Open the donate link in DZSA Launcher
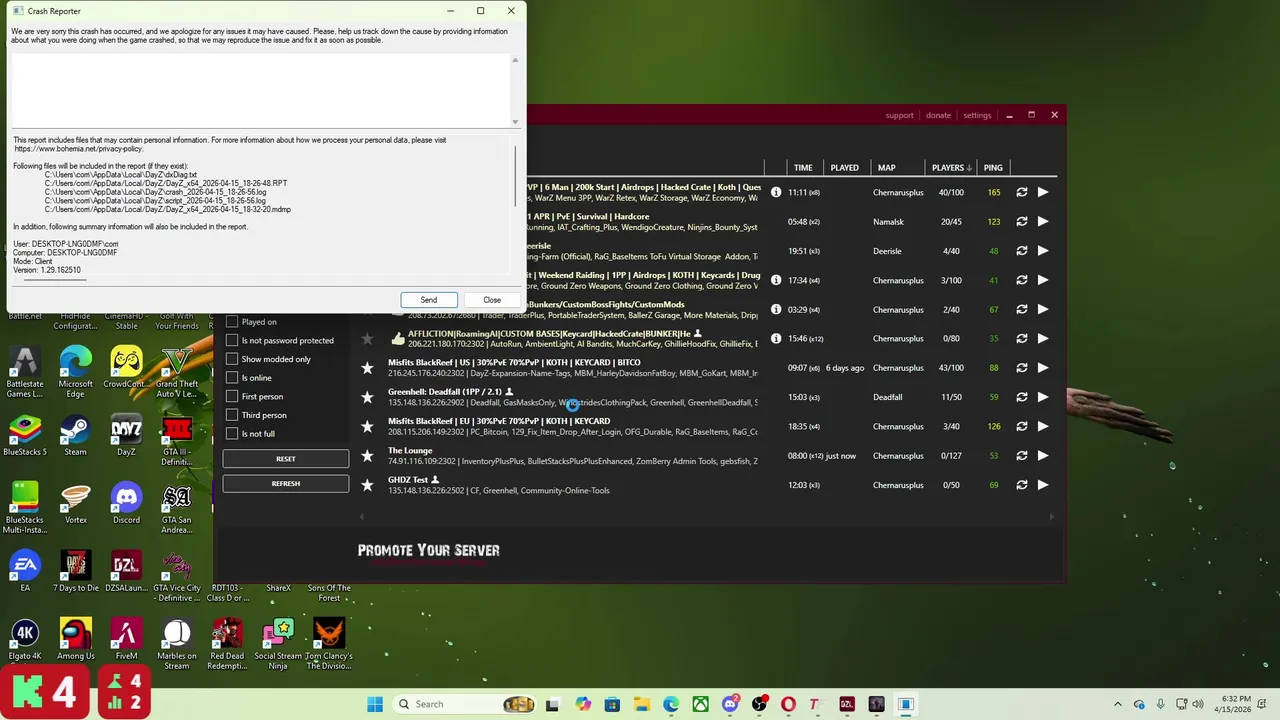Screen dimensions: 1280x720 coord(938,115)
